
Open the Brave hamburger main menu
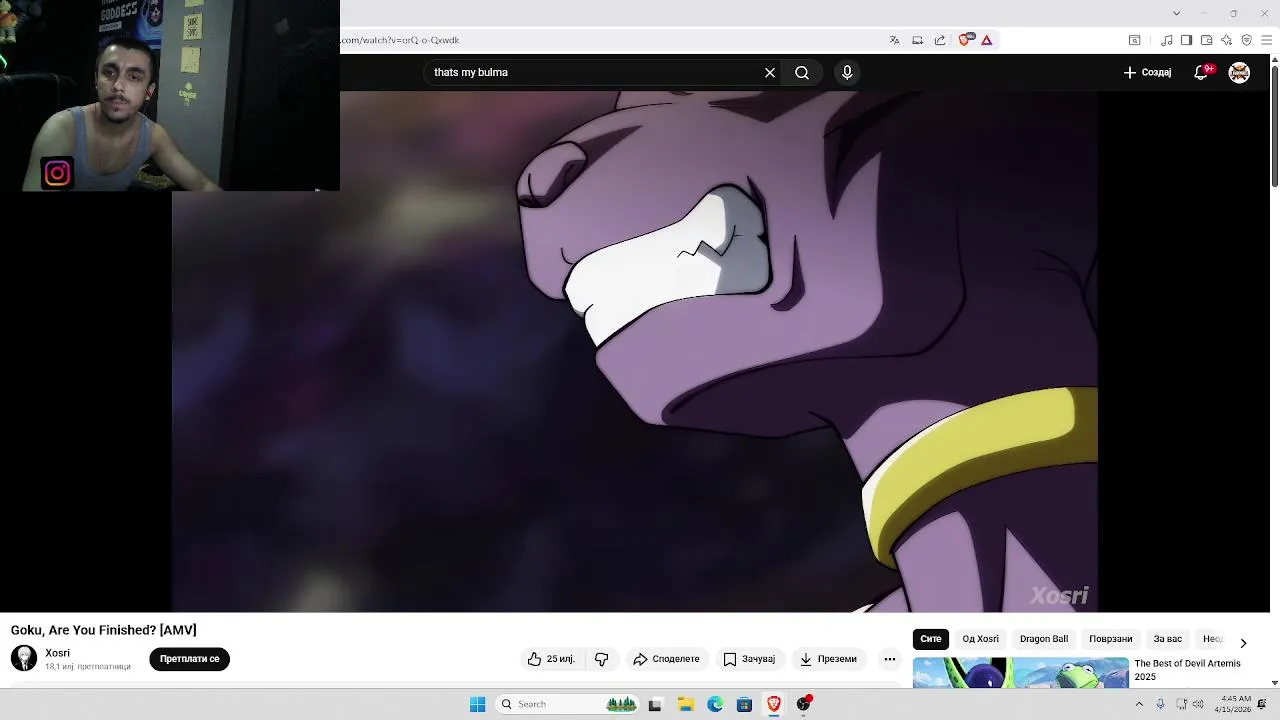point(1266,40)
